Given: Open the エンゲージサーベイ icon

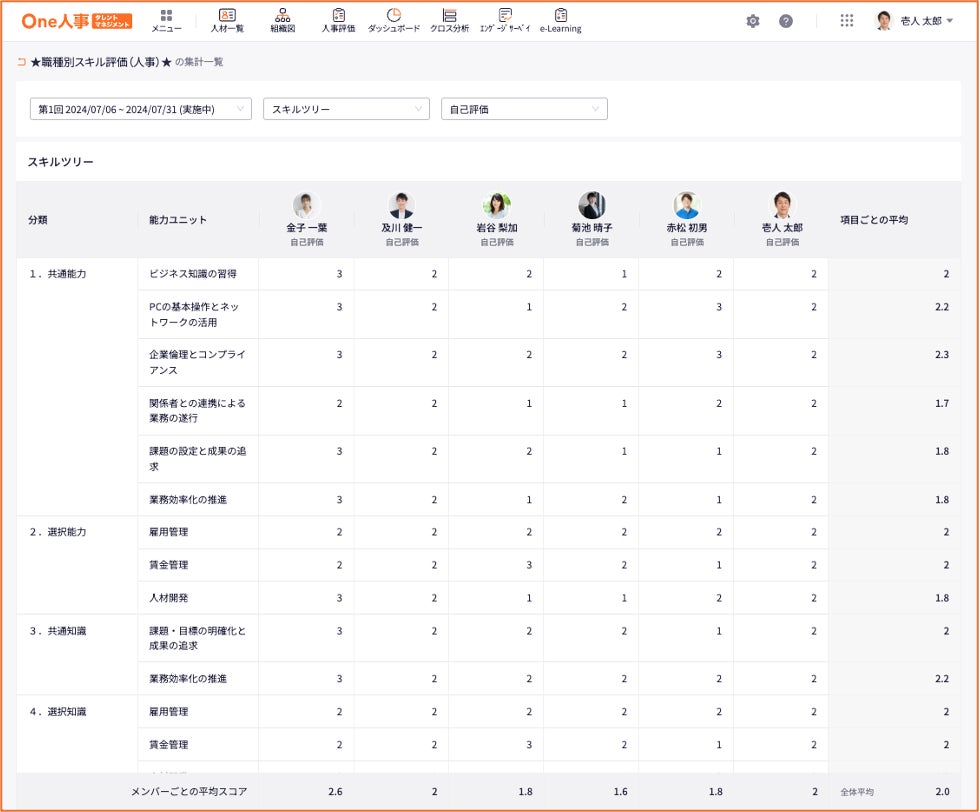Looking at the screenshot, I should click(505, 21).
